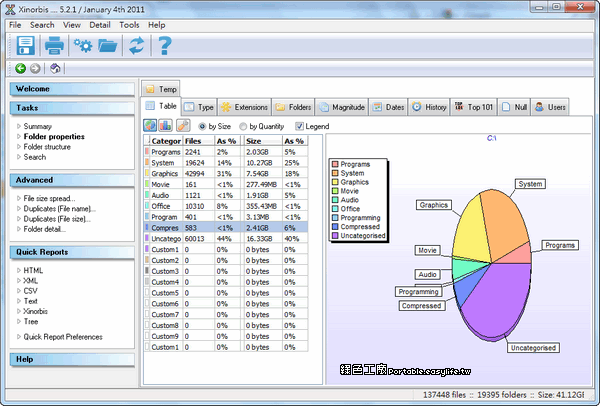
Task: Open the Search menu
Action: coord(42,25)
